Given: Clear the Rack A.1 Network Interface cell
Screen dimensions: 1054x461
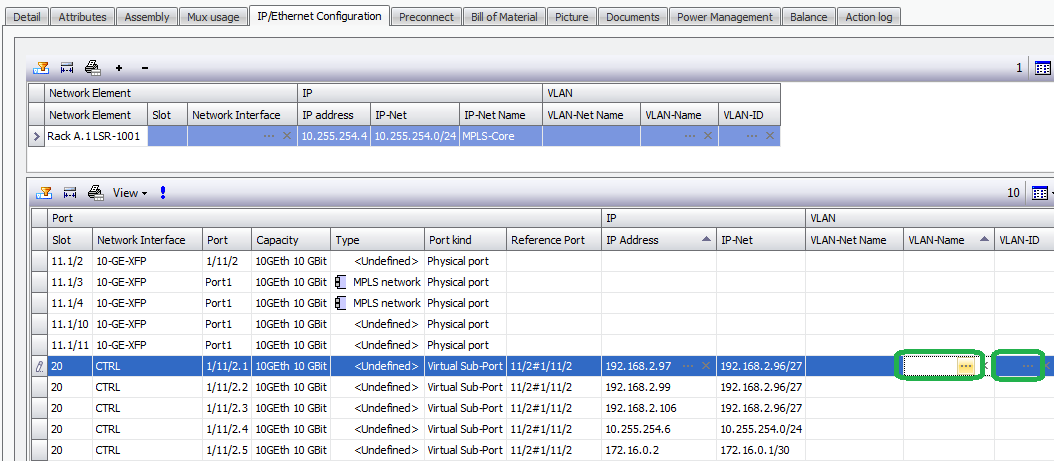Looking at the screenshot, I should (287, 136).
